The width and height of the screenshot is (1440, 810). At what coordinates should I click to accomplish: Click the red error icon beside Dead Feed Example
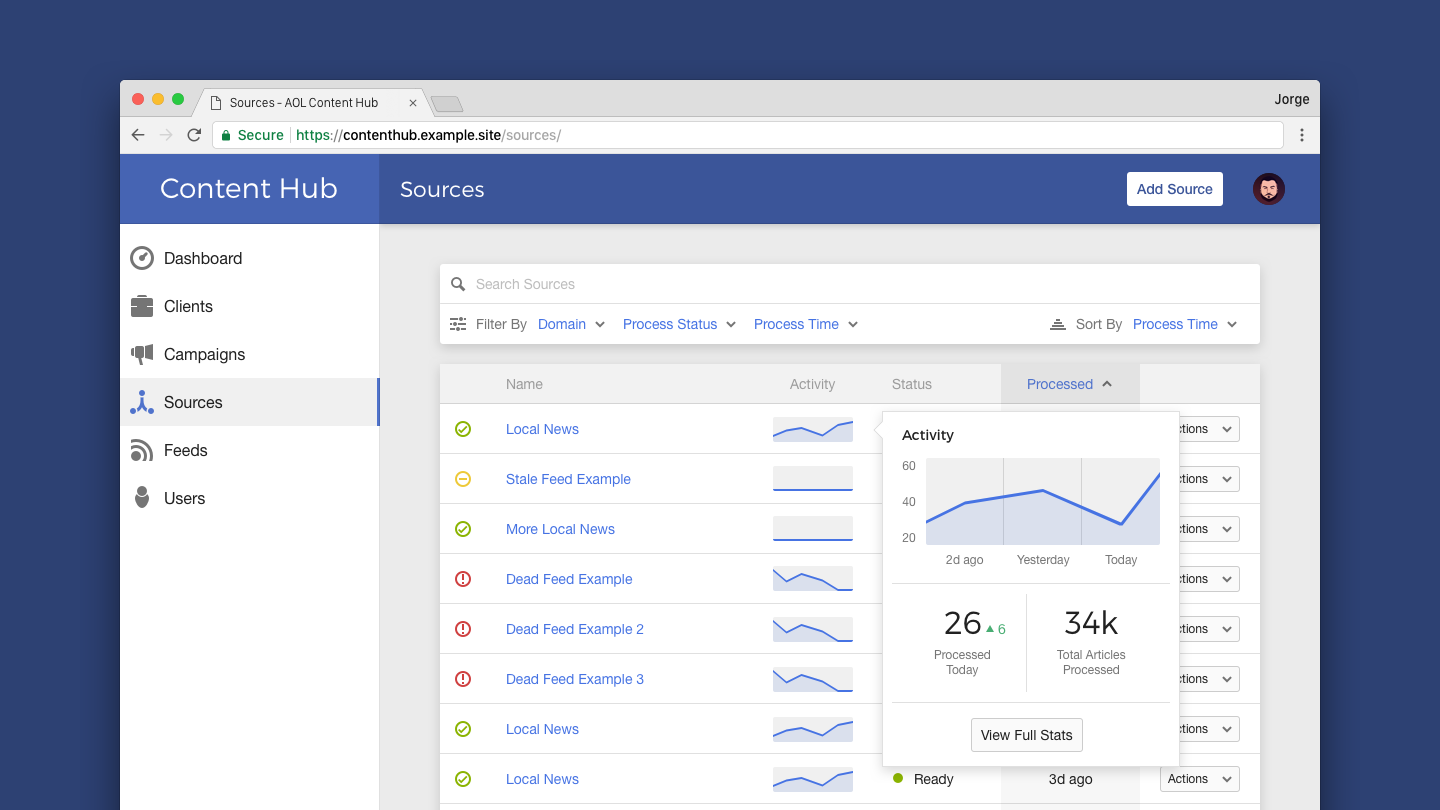click(x=463, y=579)
